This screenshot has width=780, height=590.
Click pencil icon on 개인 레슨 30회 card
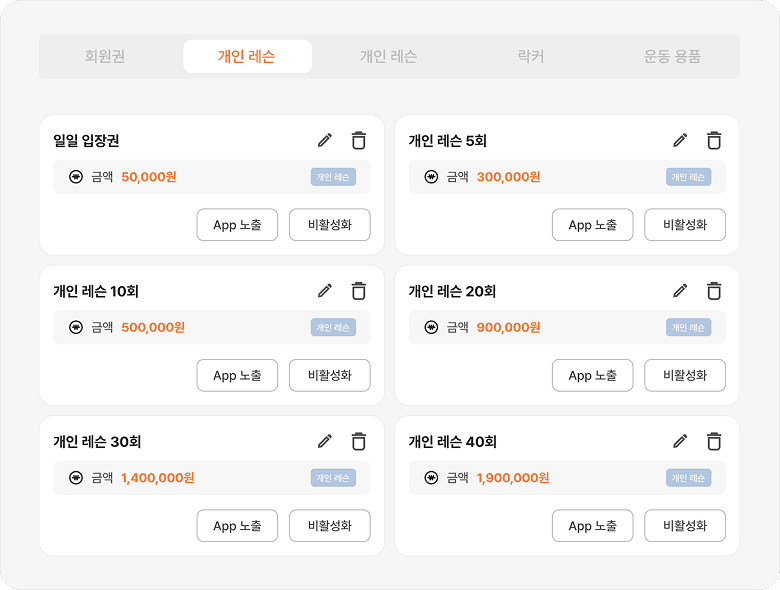[325, 441]
